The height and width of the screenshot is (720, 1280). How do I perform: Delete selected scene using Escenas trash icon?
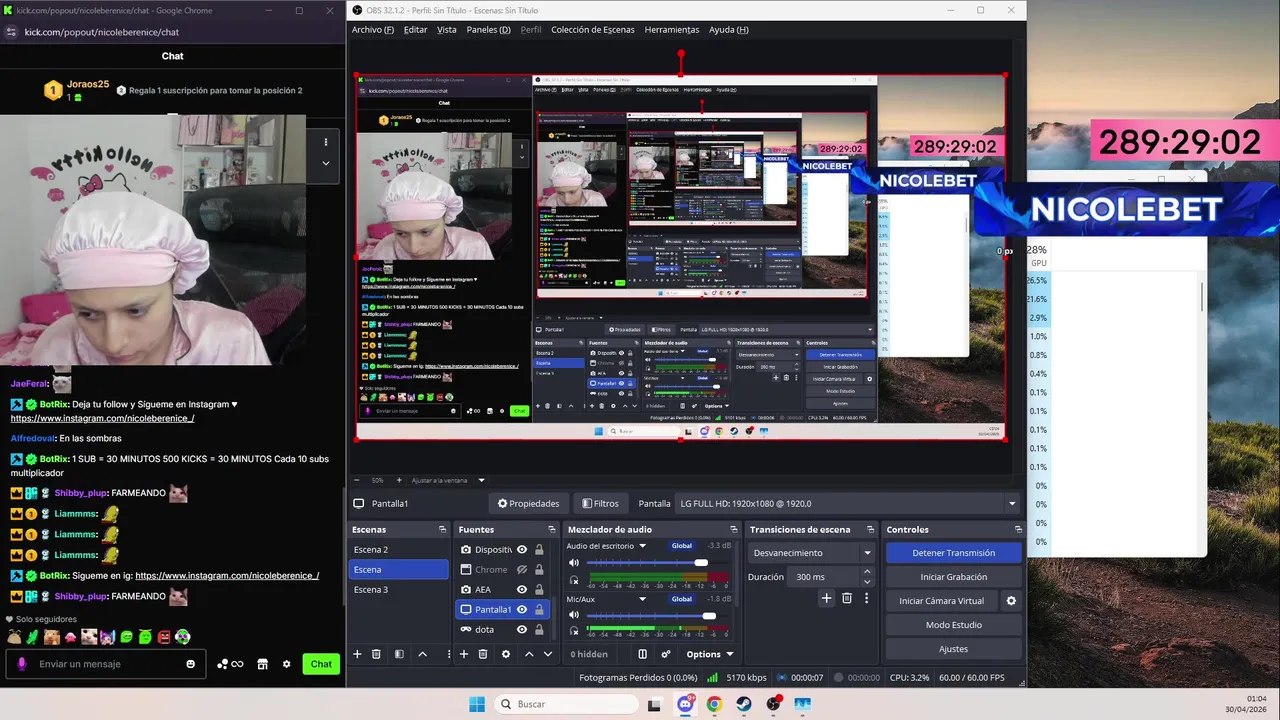coord(376,654)
